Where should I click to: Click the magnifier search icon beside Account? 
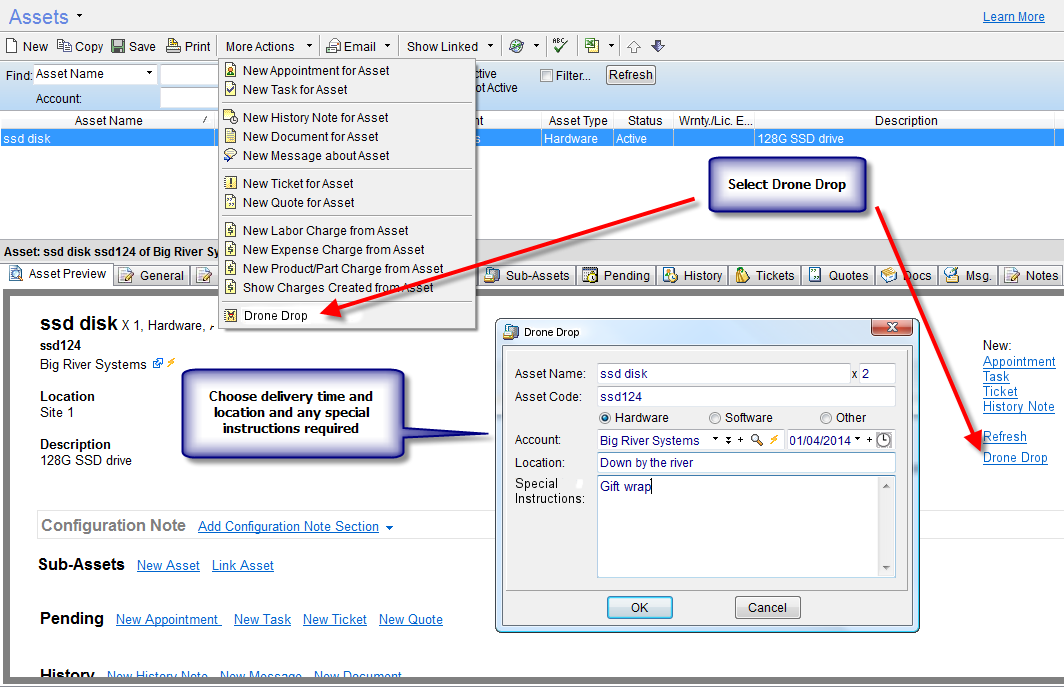pyautogui.click(x=757, y=440)
